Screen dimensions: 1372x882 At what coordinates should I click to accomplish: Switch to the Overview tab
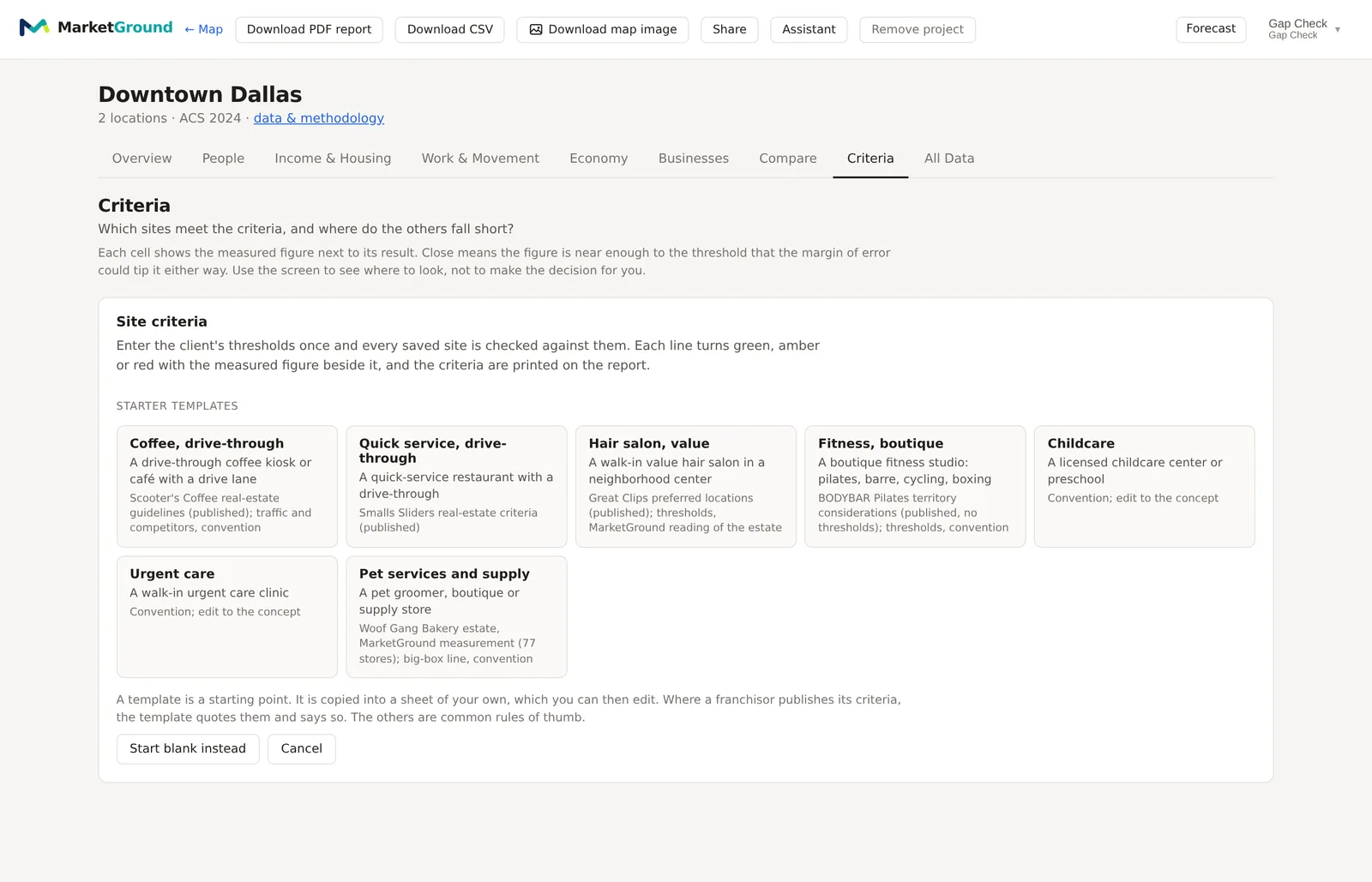coord(142,159)
